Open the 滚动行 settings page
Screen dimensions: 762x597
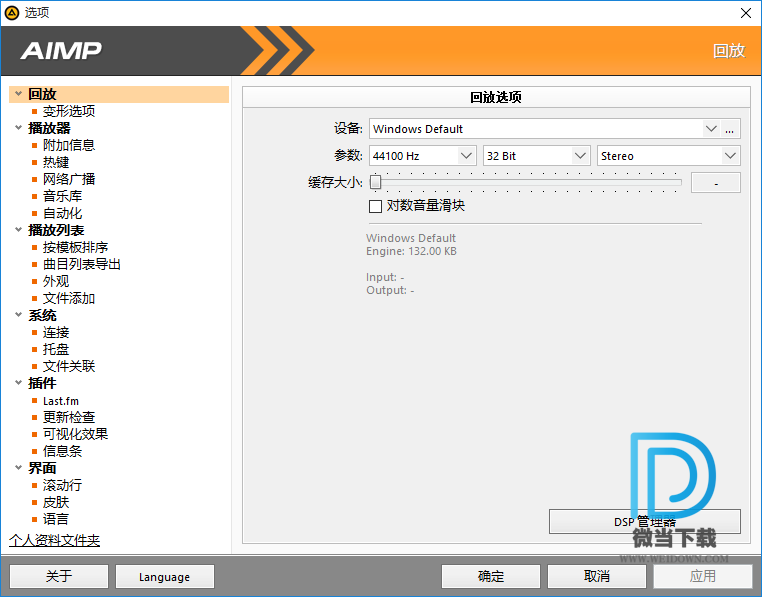62,485
